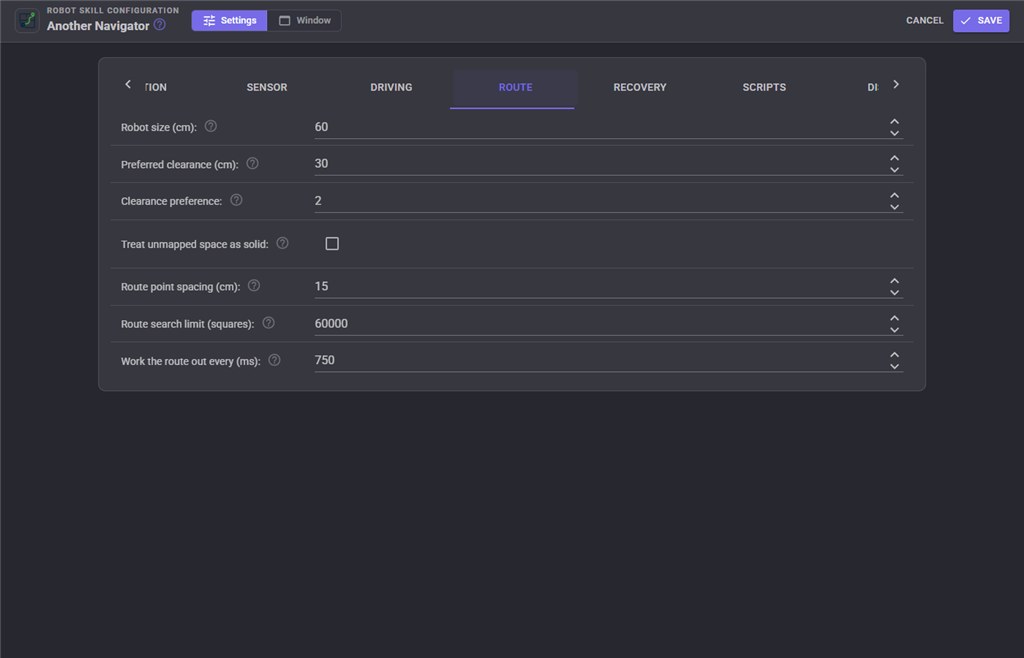Open the Recovery tab
This screenshot has width=1024, height=658.
(639, 87)
